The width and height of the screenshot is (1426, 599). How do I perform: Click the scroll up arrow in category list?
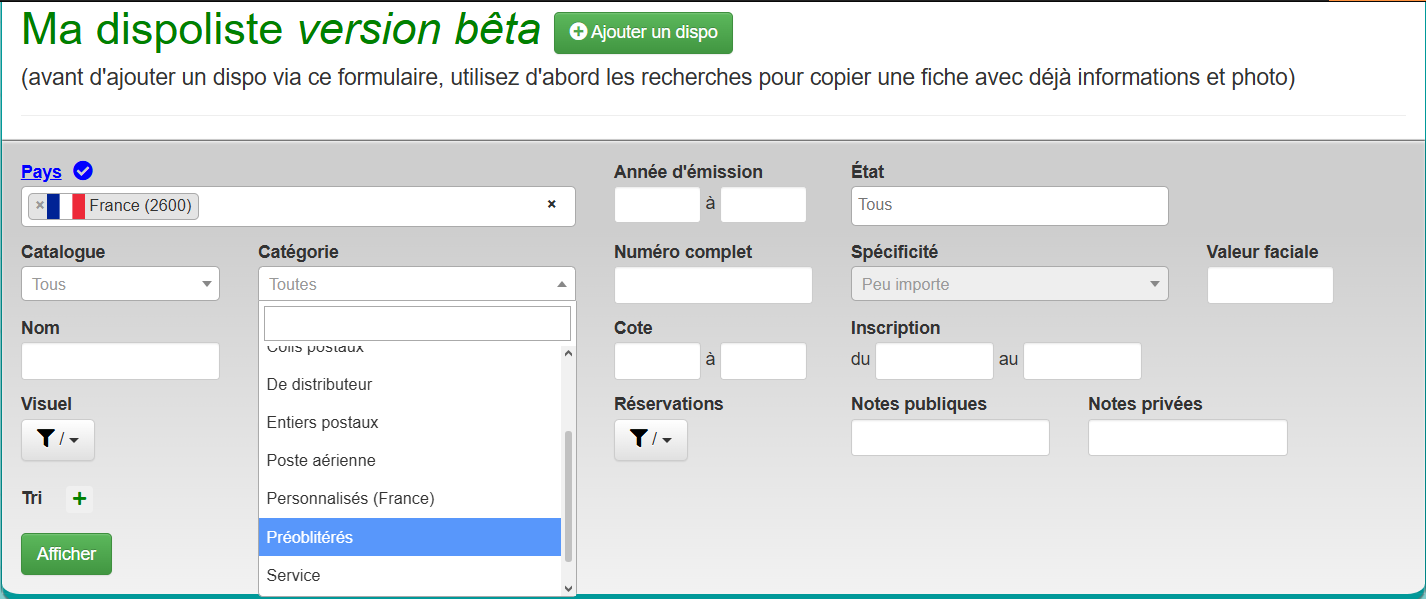coord(568,353)
